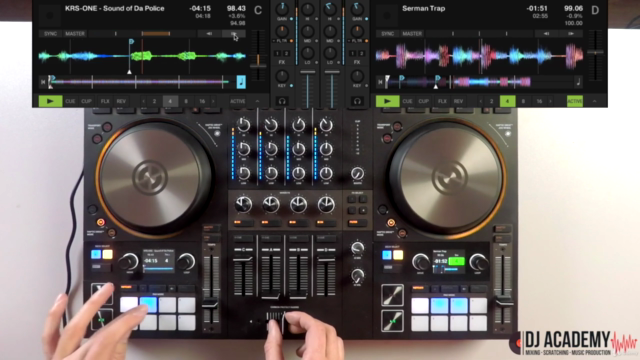Select loop size 8 on deck C

point(186,101)
